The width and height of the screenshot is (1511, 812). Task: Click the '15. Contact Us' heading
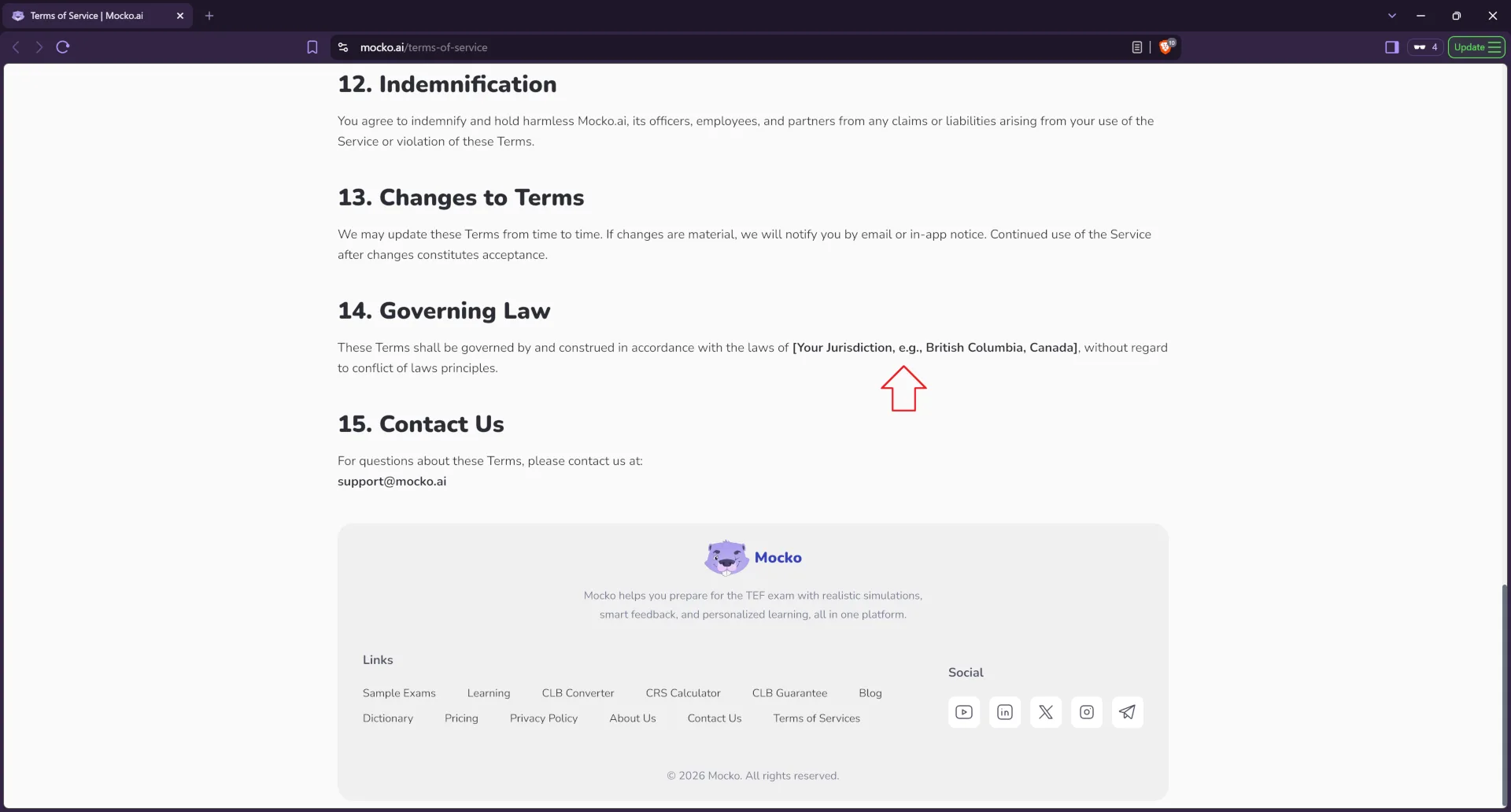420,424
